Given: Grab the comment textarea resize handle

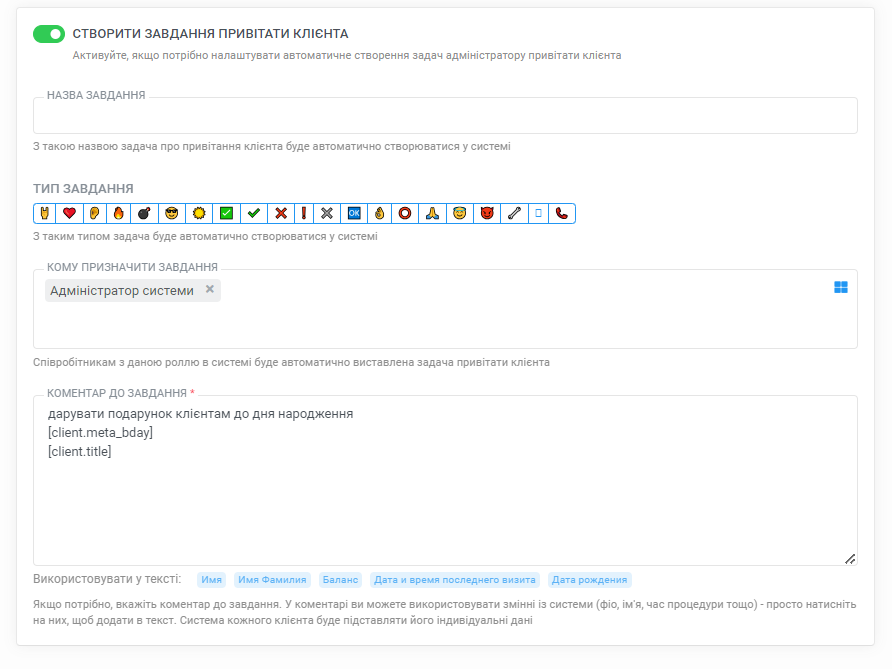Looking at the screenshot, I should click(850, 559).
